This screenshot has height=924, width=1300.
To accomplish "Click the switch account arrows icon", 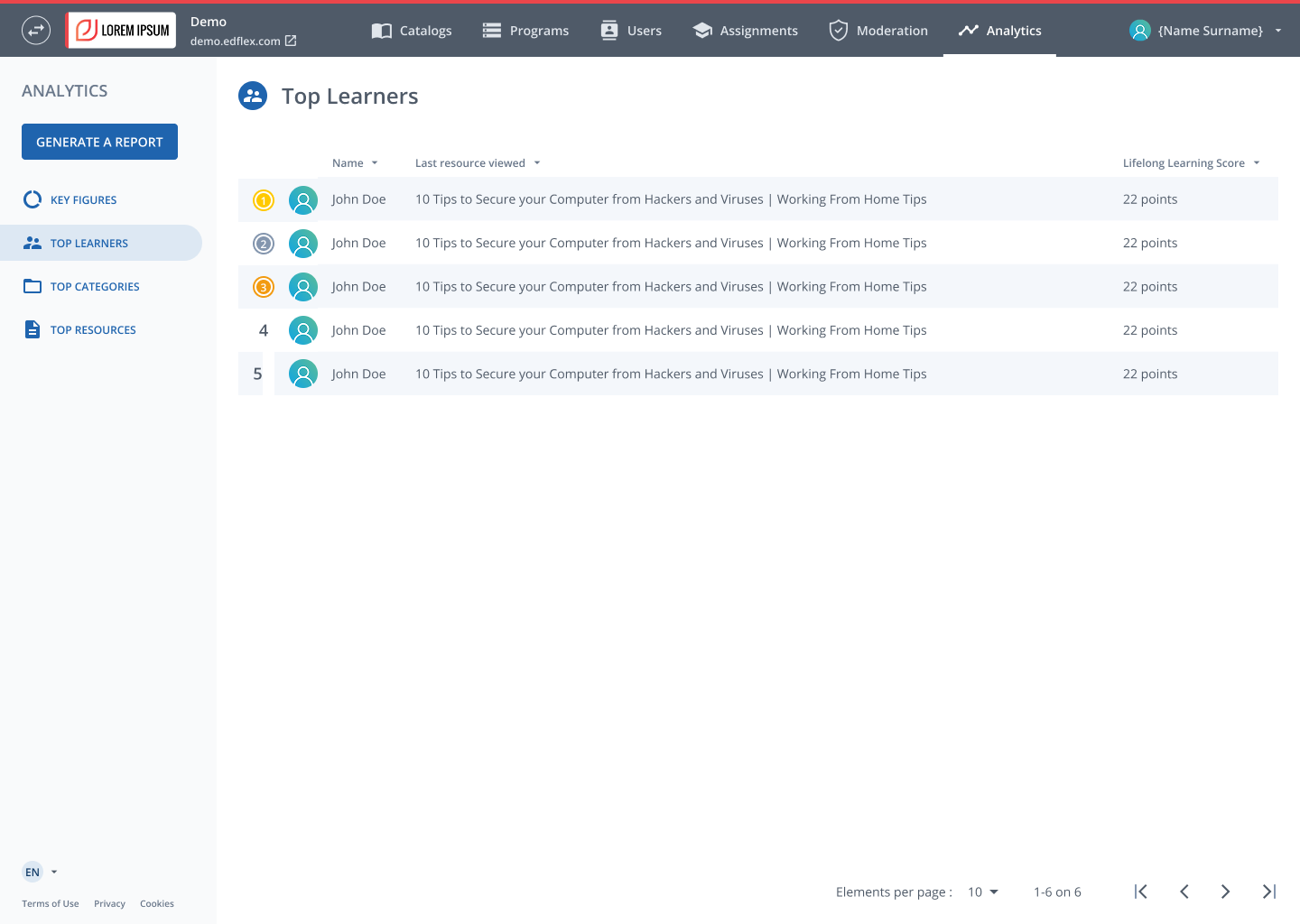I will 36,31.
